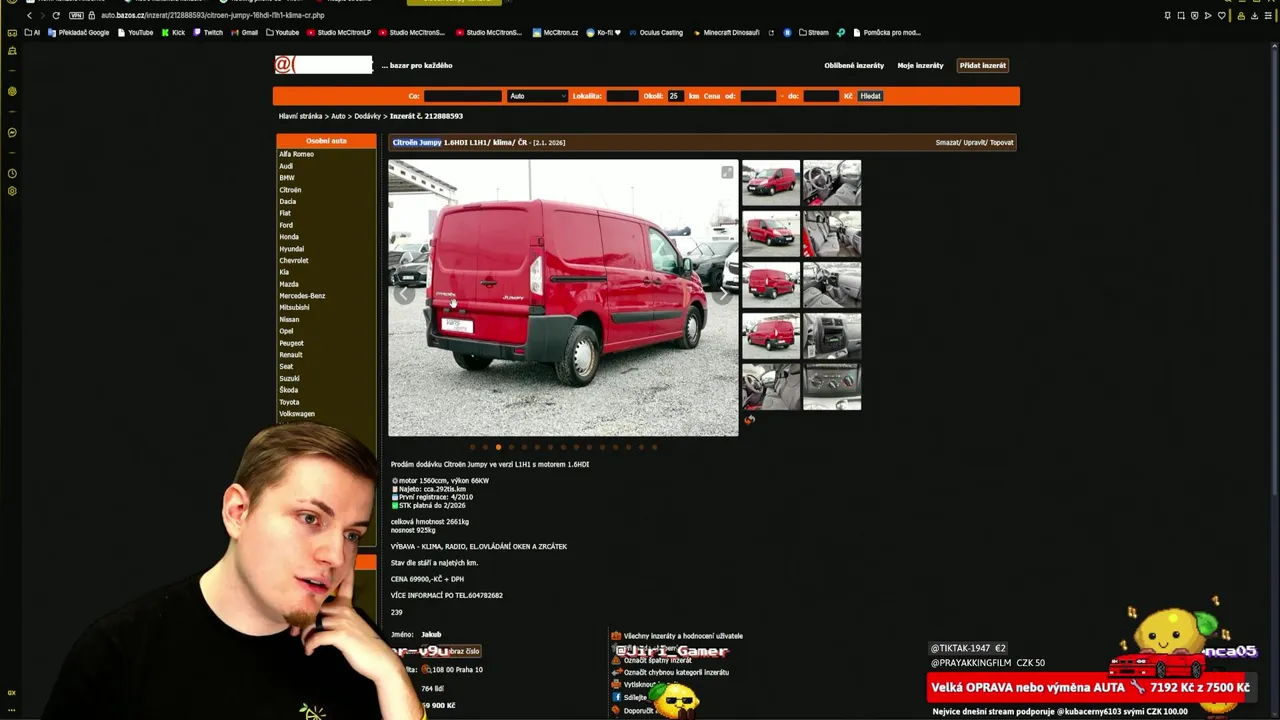This screenshot has width=1280, height=720.
Task: Select Mercedes-Benz in the brand list
Action: point(302,296)
